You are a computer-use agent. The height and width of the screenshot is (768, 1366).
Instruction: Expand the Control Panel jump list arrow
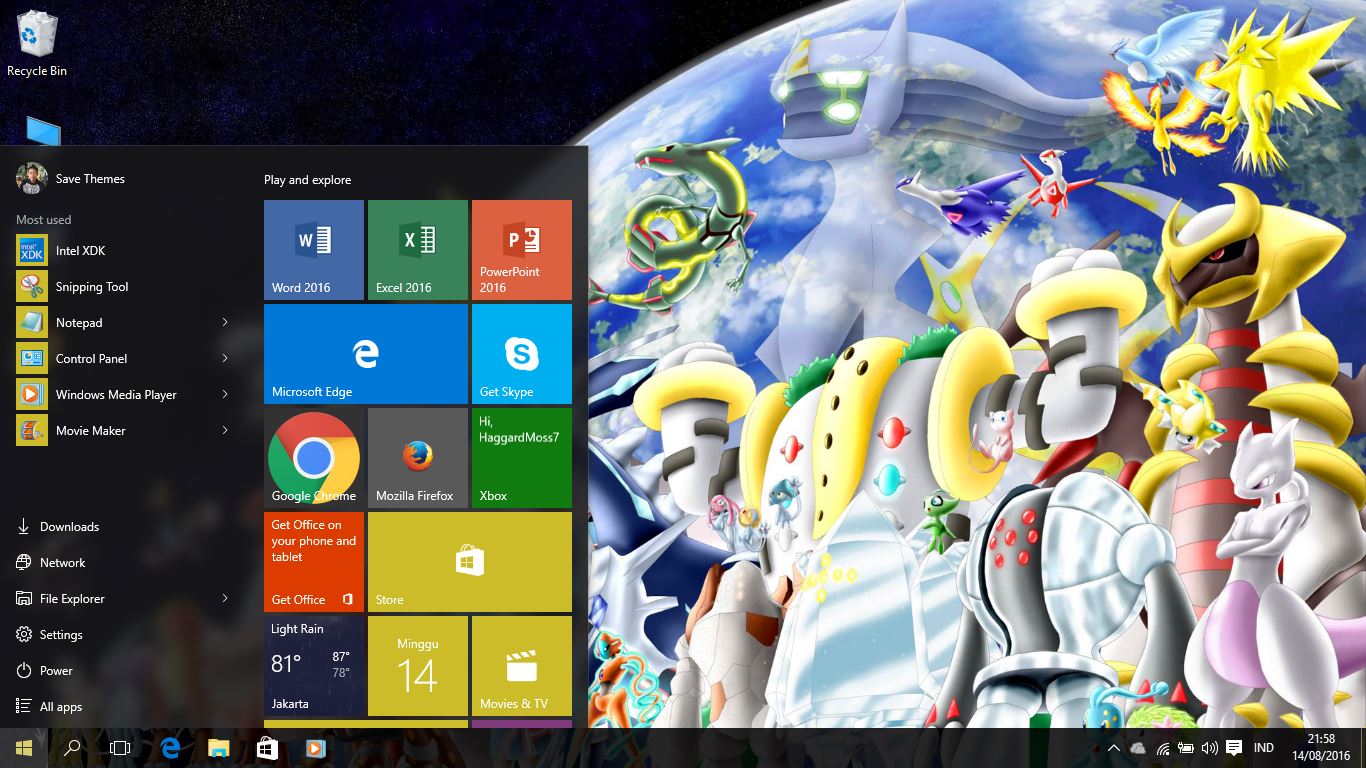coord(225,358)
